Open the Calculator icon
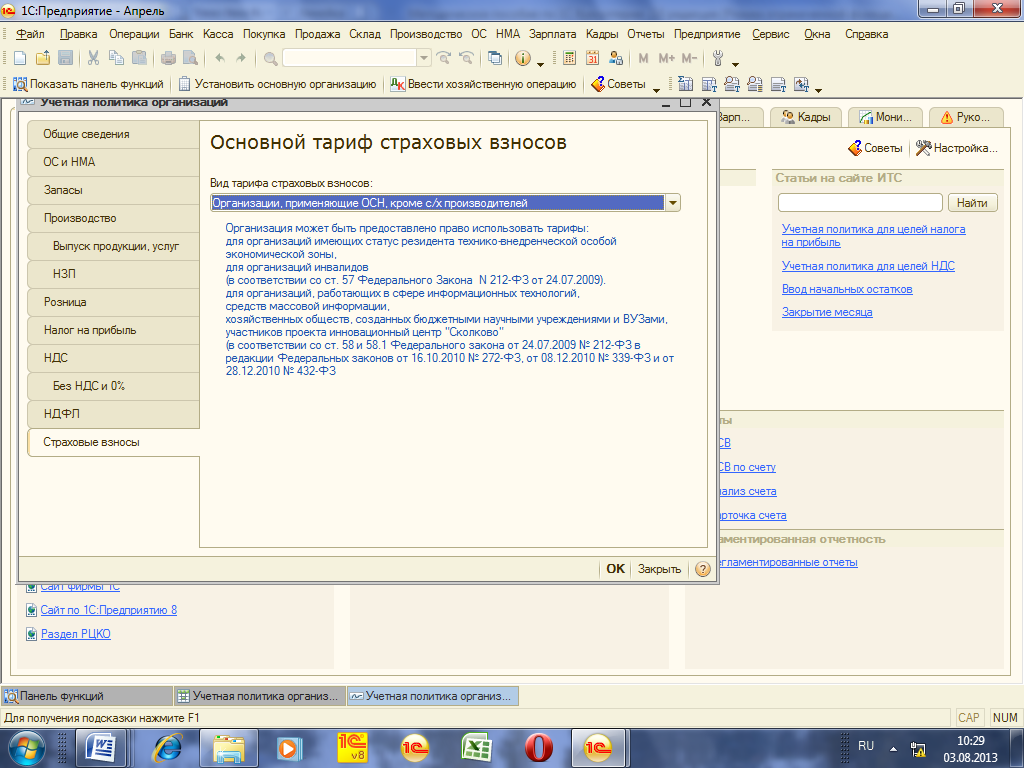This screenshot has width=1024, height=768. pyautogui.click(x=569, y=58)
